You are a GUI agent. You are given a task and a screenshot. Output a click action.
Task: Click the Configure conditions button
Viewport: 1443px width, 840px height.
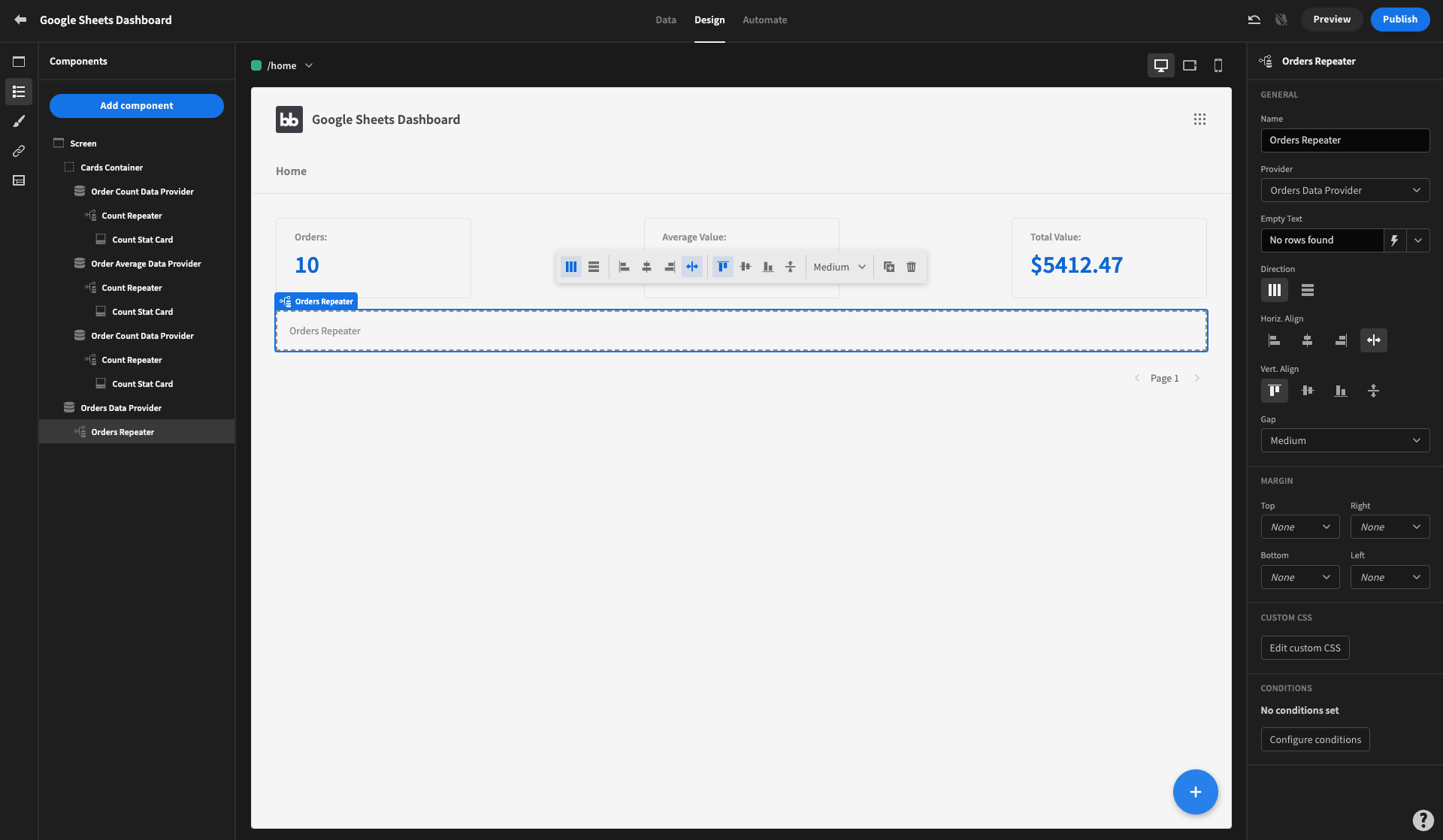[x=1315, y=739]
